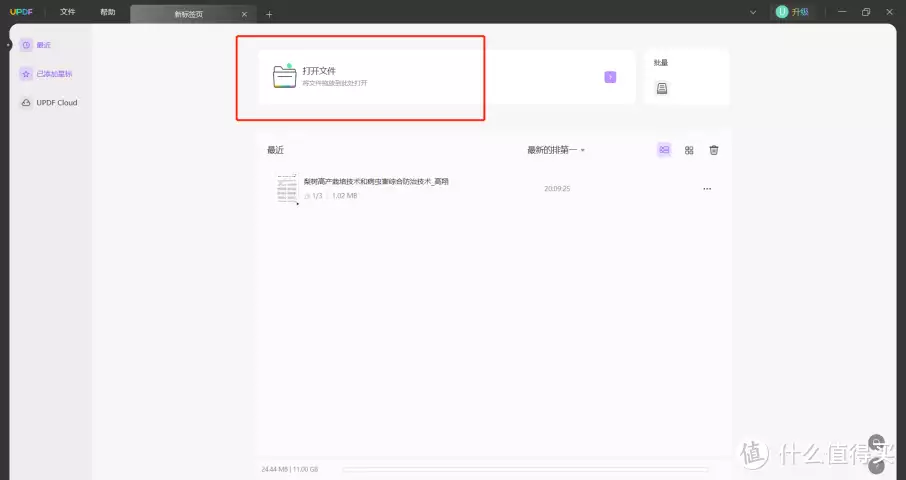
Task: Click the 批量 label
Action: coord(661,62)
